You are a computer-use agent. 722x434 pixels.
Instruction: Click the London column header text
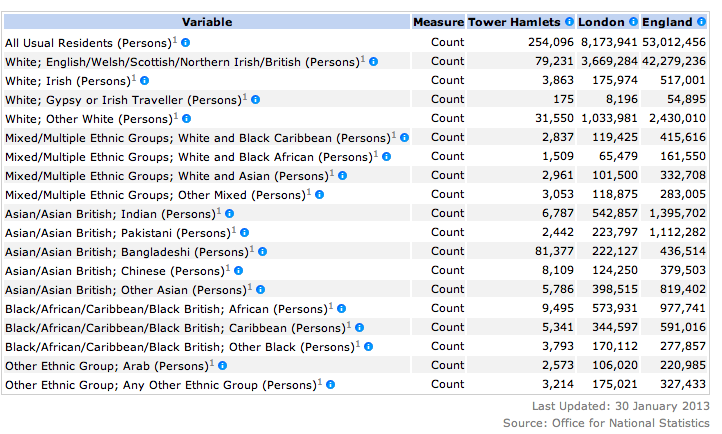tap(601, 22)
